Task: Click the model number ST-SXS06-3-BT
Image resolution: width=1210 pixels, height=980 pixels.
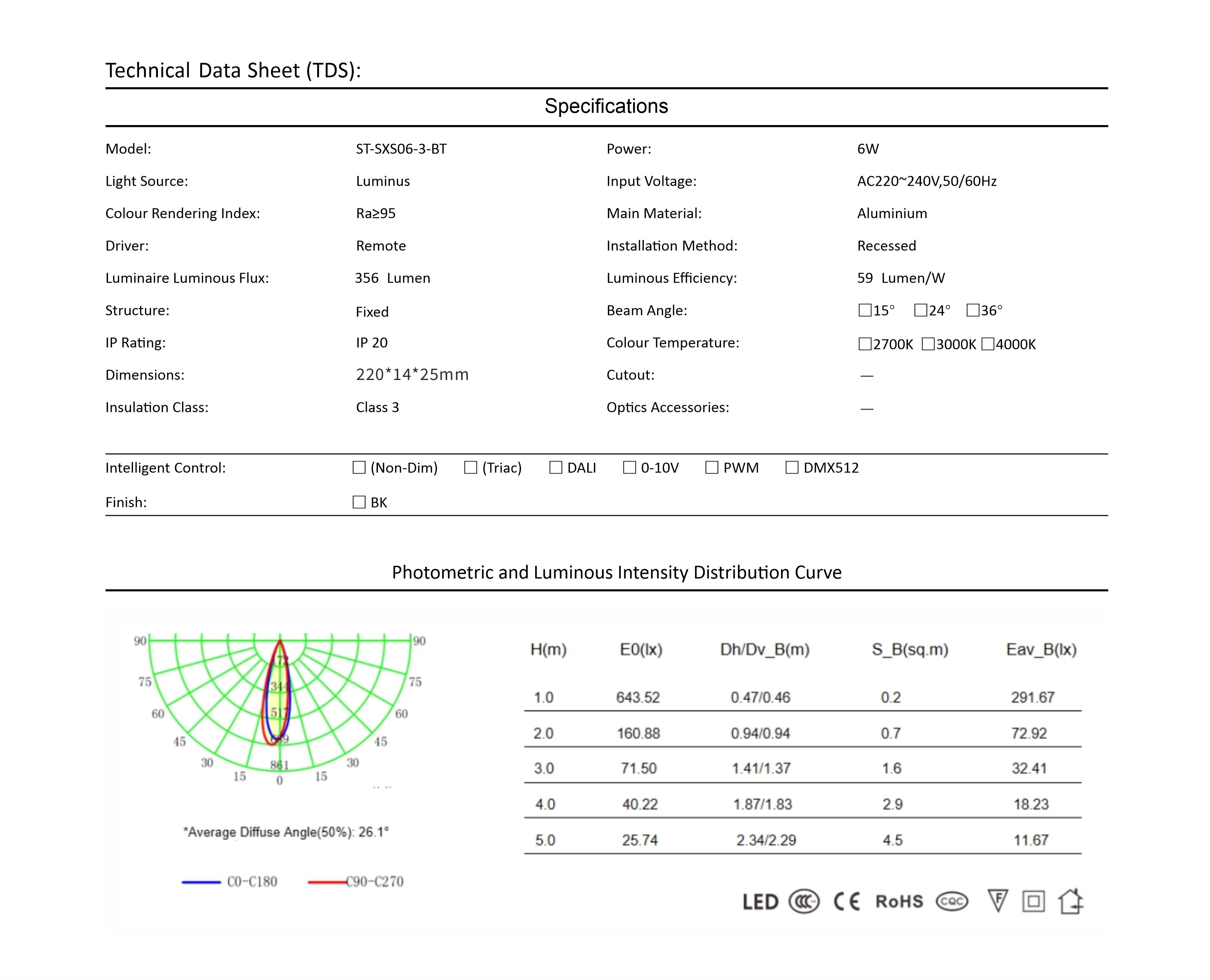Action: click(401, 149)
